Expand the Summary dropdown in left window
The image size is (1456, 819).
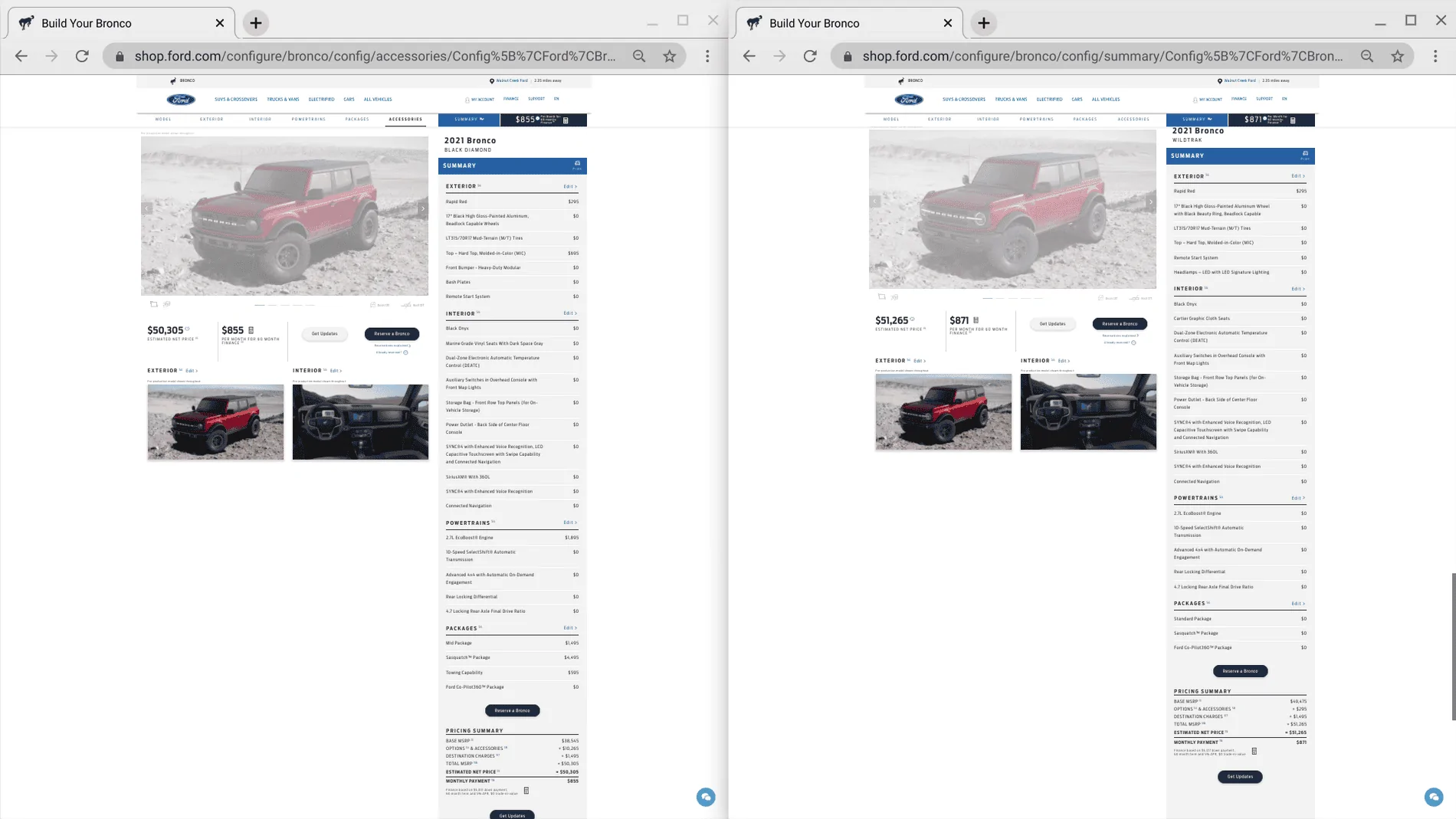point(469,120)
